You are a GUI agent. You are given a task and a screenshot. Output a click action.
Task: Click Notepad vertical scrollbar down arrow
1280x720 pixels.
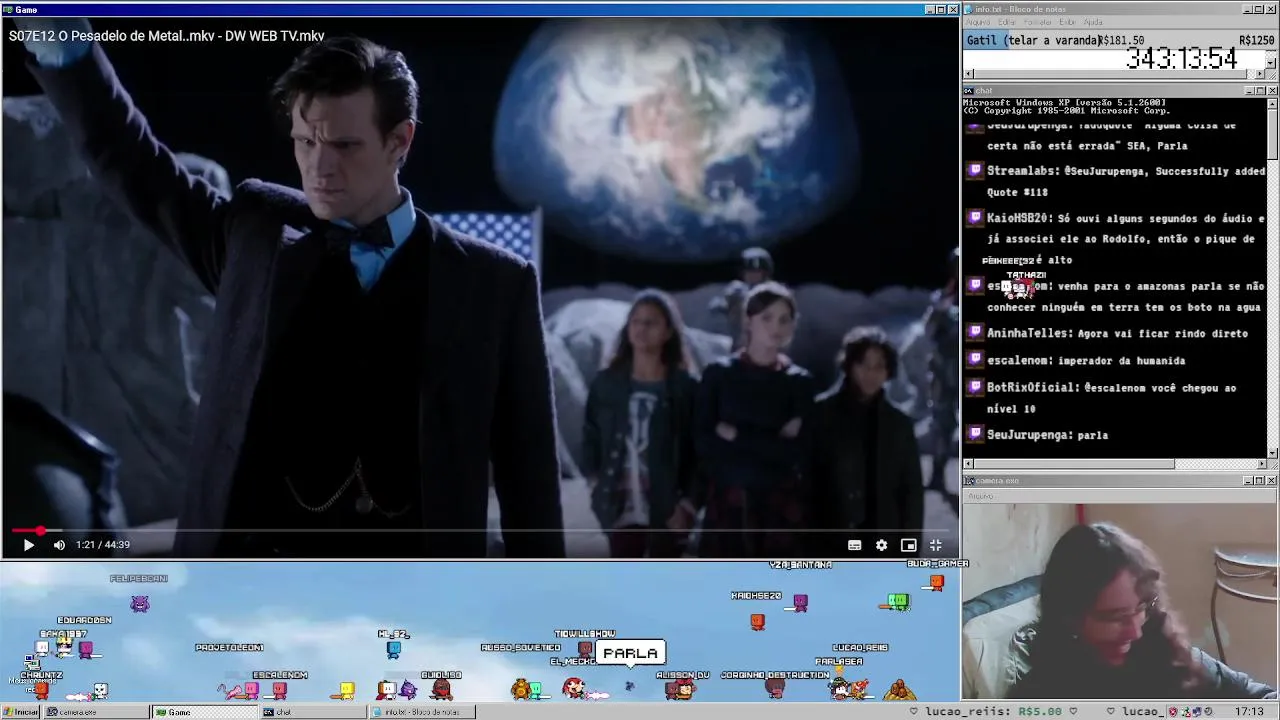point(1271,63)
